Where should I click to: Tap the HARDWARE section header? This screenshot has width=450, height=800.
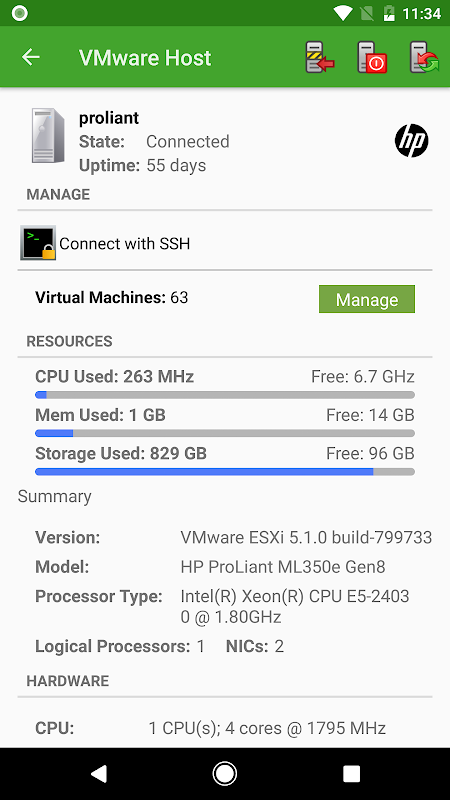tap(68, 681)
